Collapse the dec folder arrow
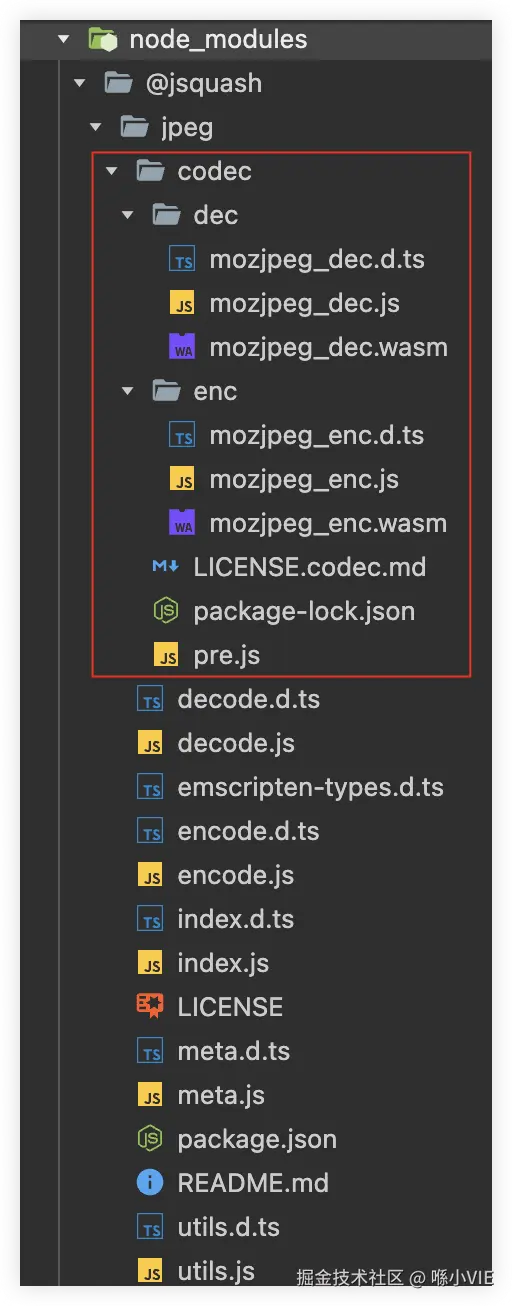512x1306 pixels. pos(128,216)
